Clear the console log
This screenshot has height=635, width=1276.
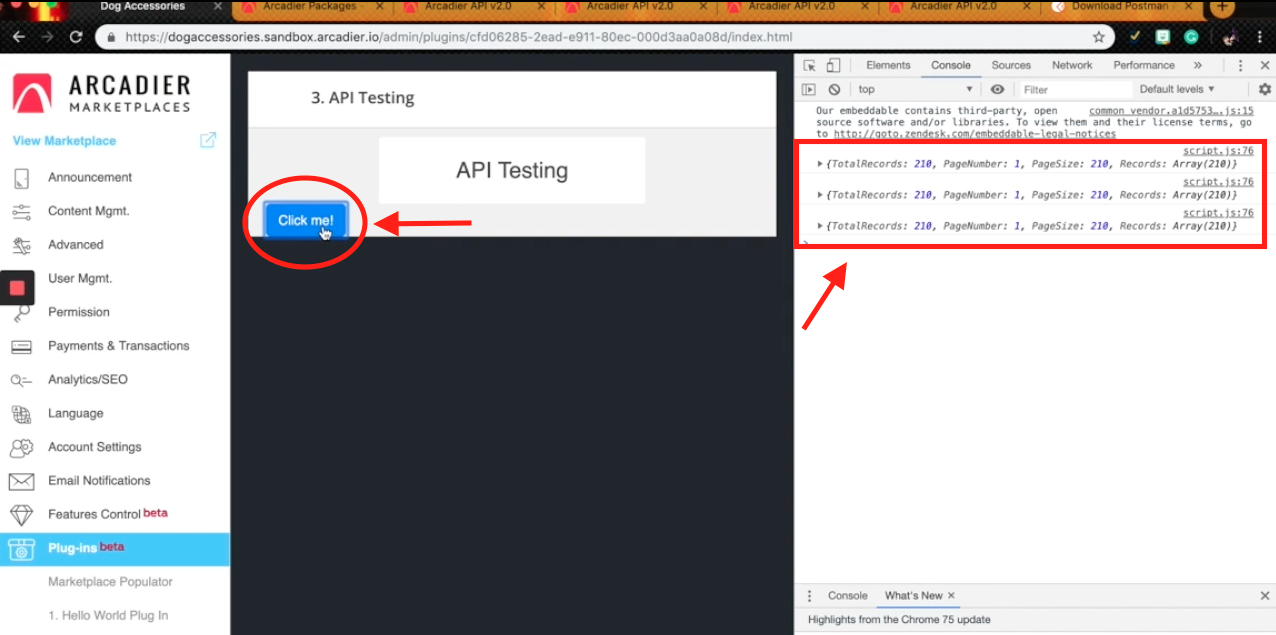tap(834, 89)
